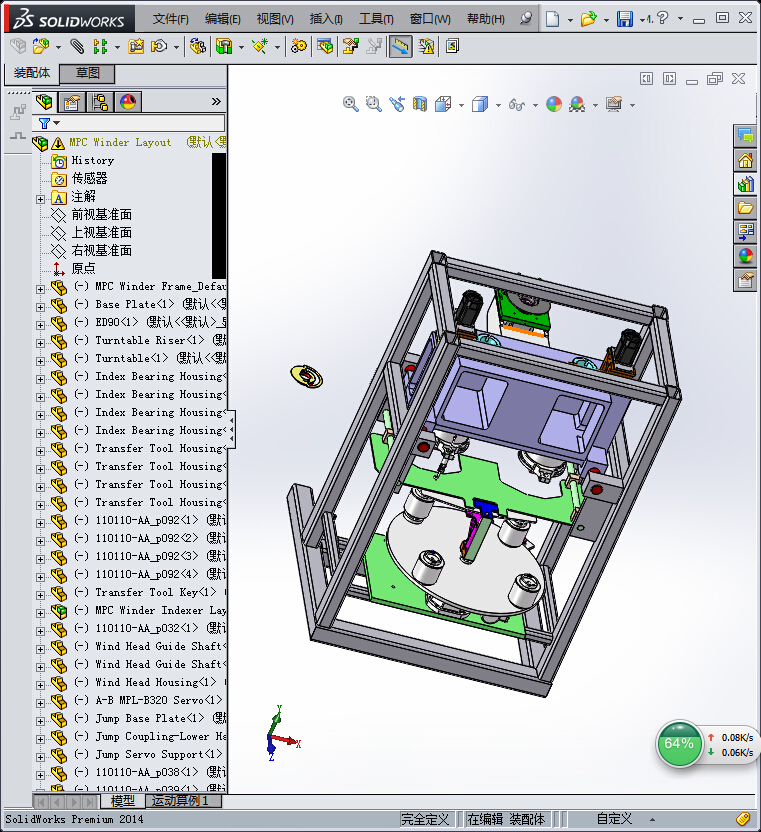
Task: Click Zoom to Fit in view toolbar
Action: 350,104
